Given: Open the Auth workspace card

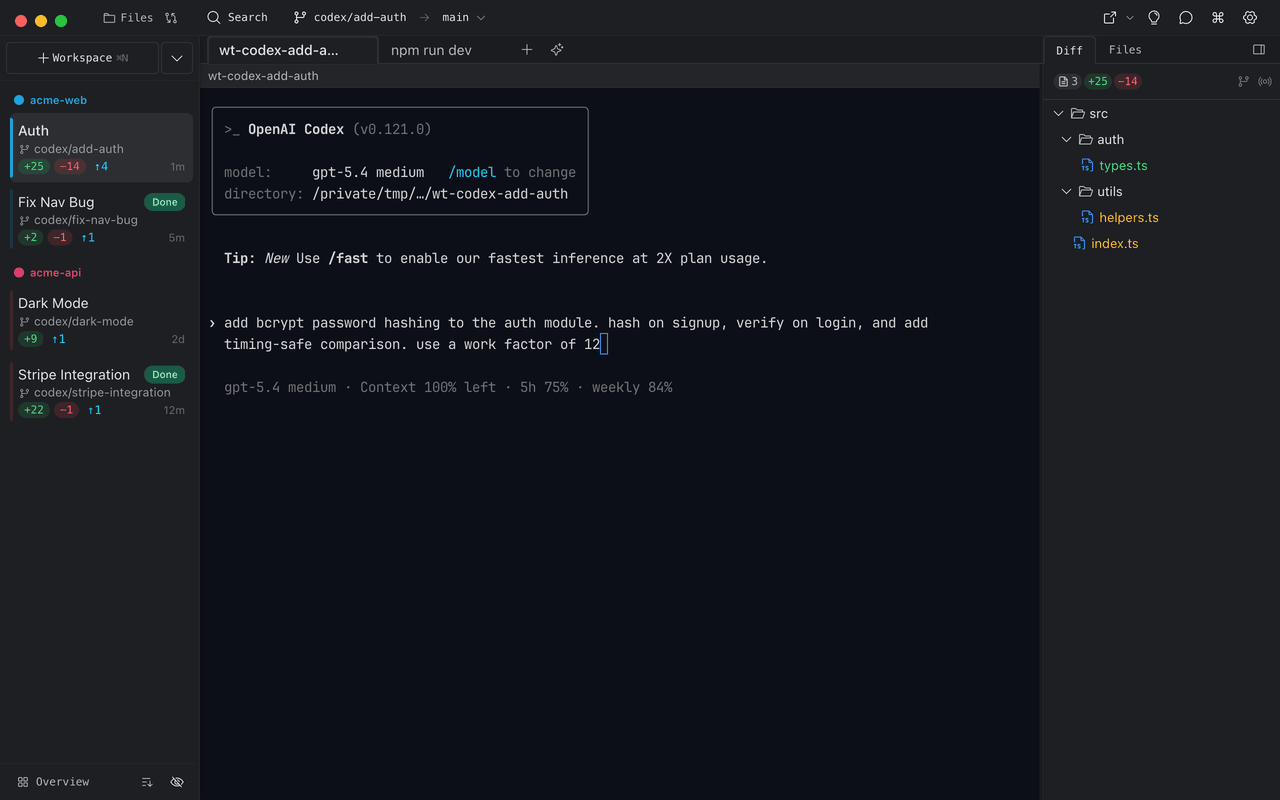Looking at the screenshot, I should [x=101, y=148].
